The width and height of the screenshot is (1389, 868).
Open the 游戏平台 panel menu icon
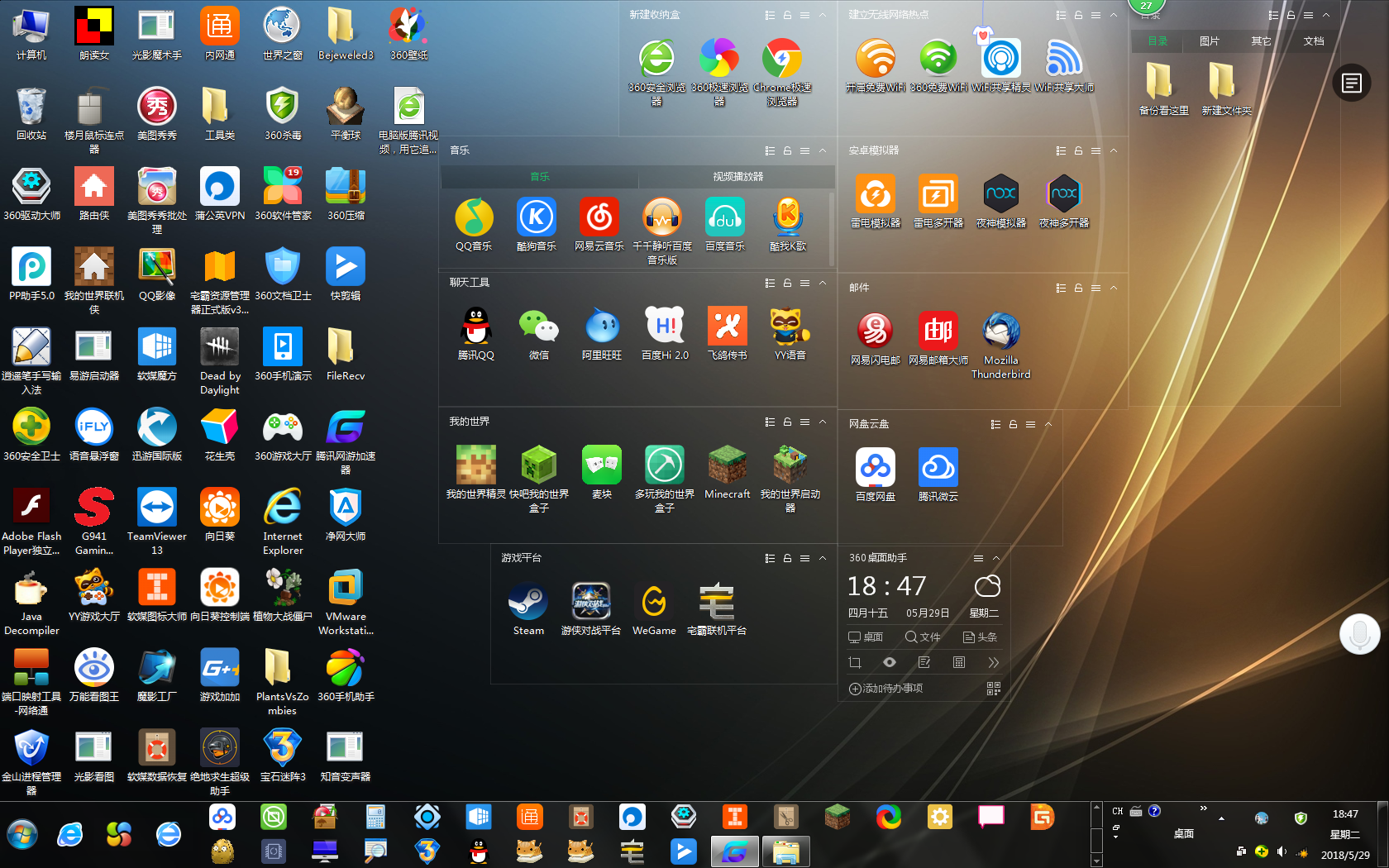tap(804, 558)
